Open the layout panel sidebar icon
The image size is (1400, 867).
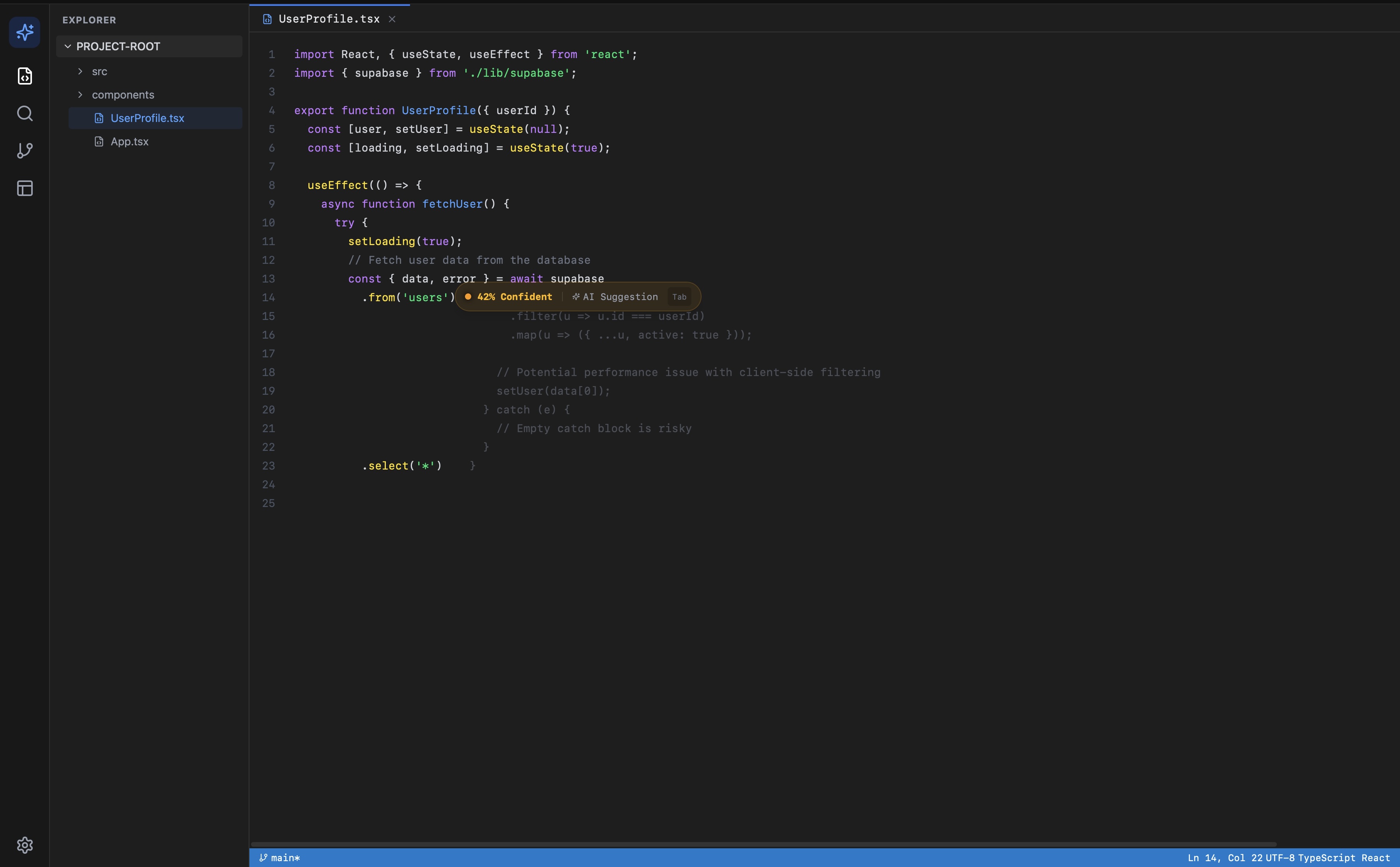[x=25, y=188]
